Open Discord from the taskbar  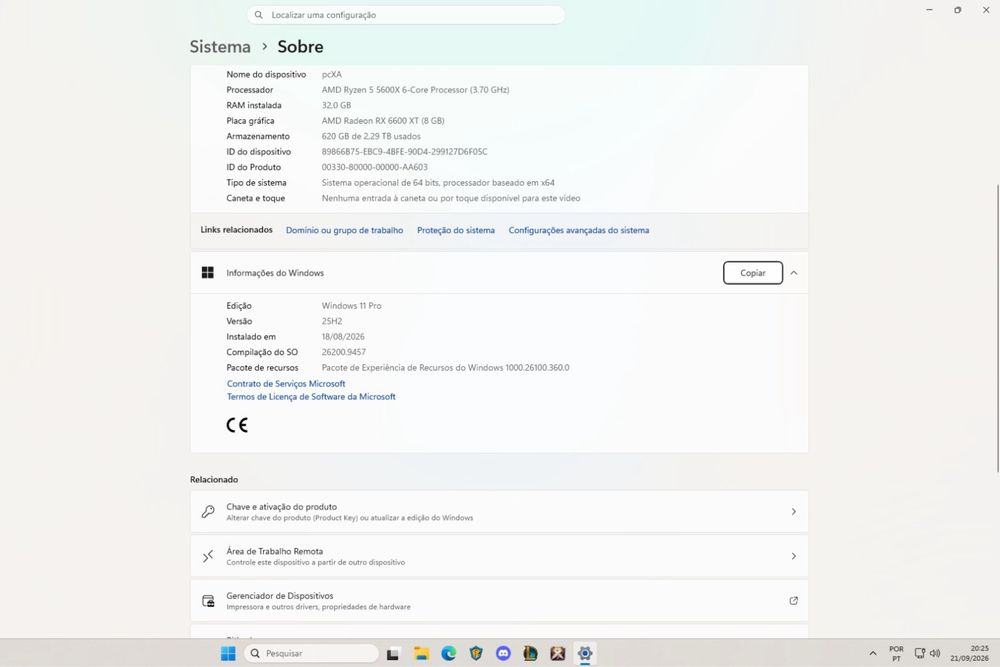point(503,653)
